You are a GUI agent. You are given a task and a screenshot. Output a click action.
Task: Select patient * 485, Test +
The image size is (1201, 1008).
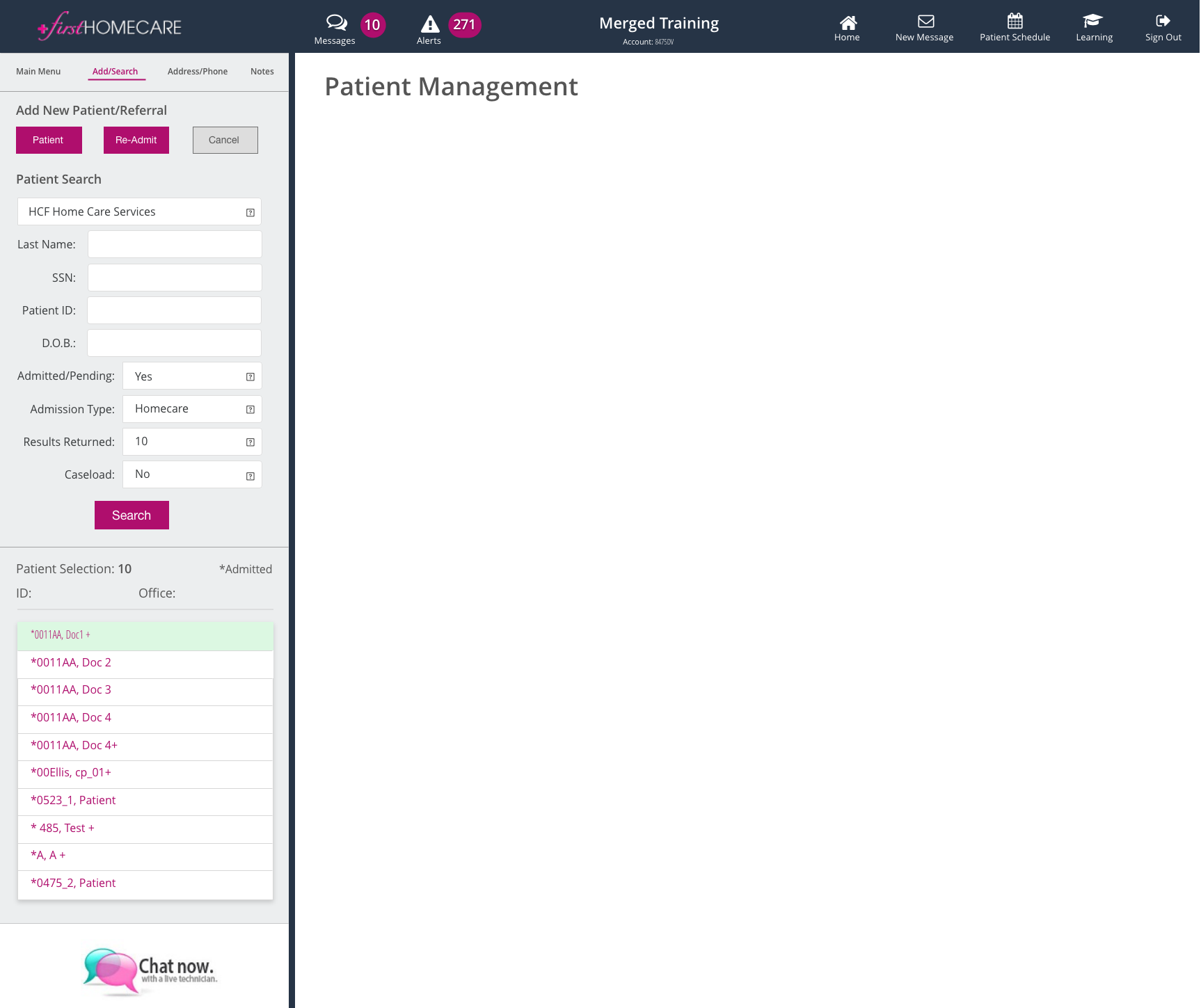point(145,829)
